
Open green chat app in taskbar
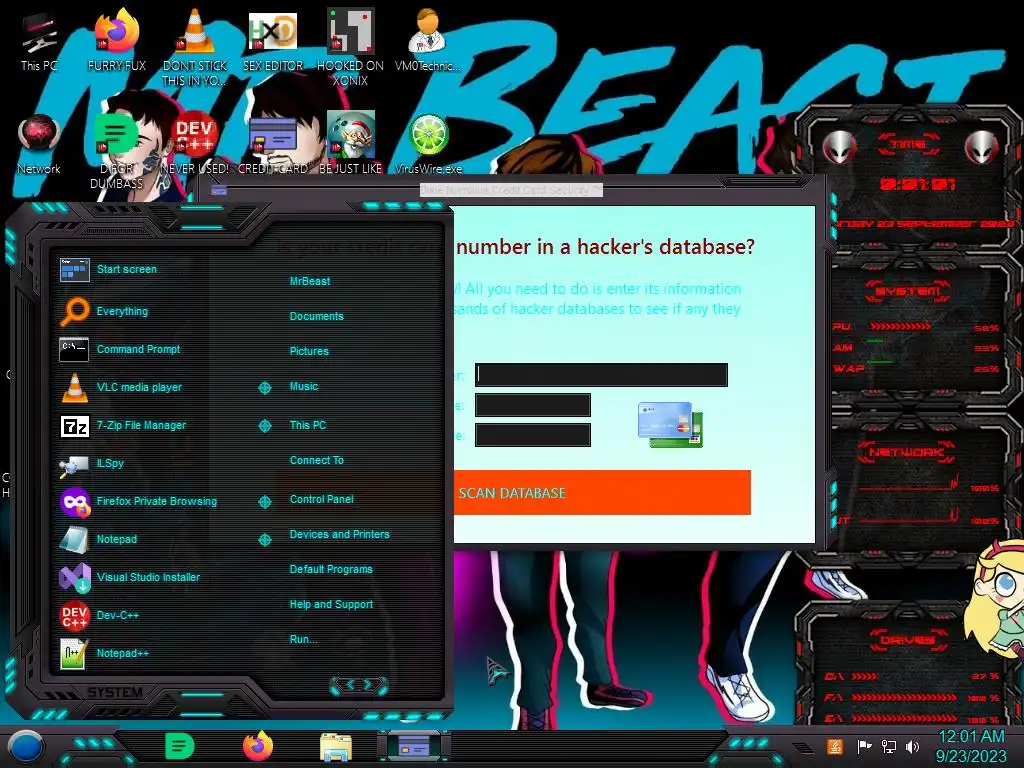(180, 746)
